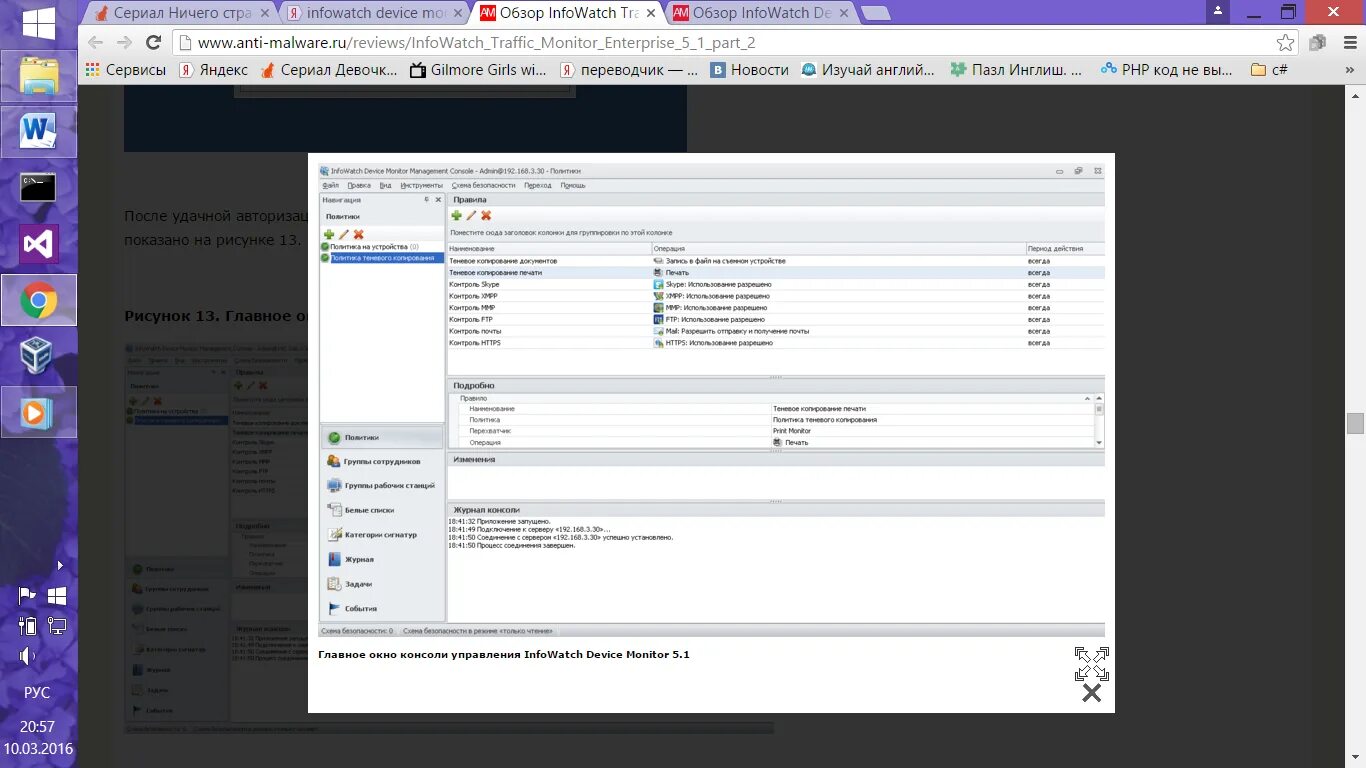The image size is (1366, 768).
Task: Click the Google Chrome taskbar icon
Action: [x=39, y=300]
